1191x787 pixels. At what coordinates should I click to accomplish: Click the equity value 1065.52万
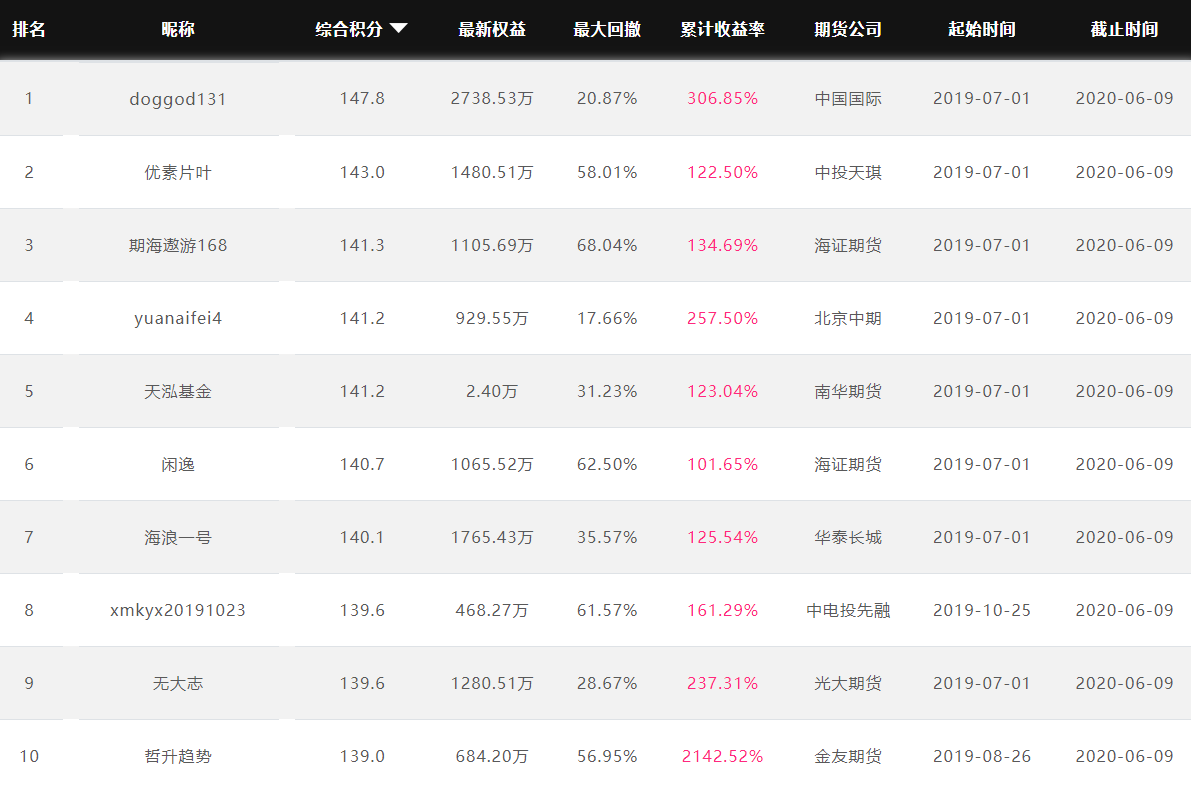[x=492, y=464]
